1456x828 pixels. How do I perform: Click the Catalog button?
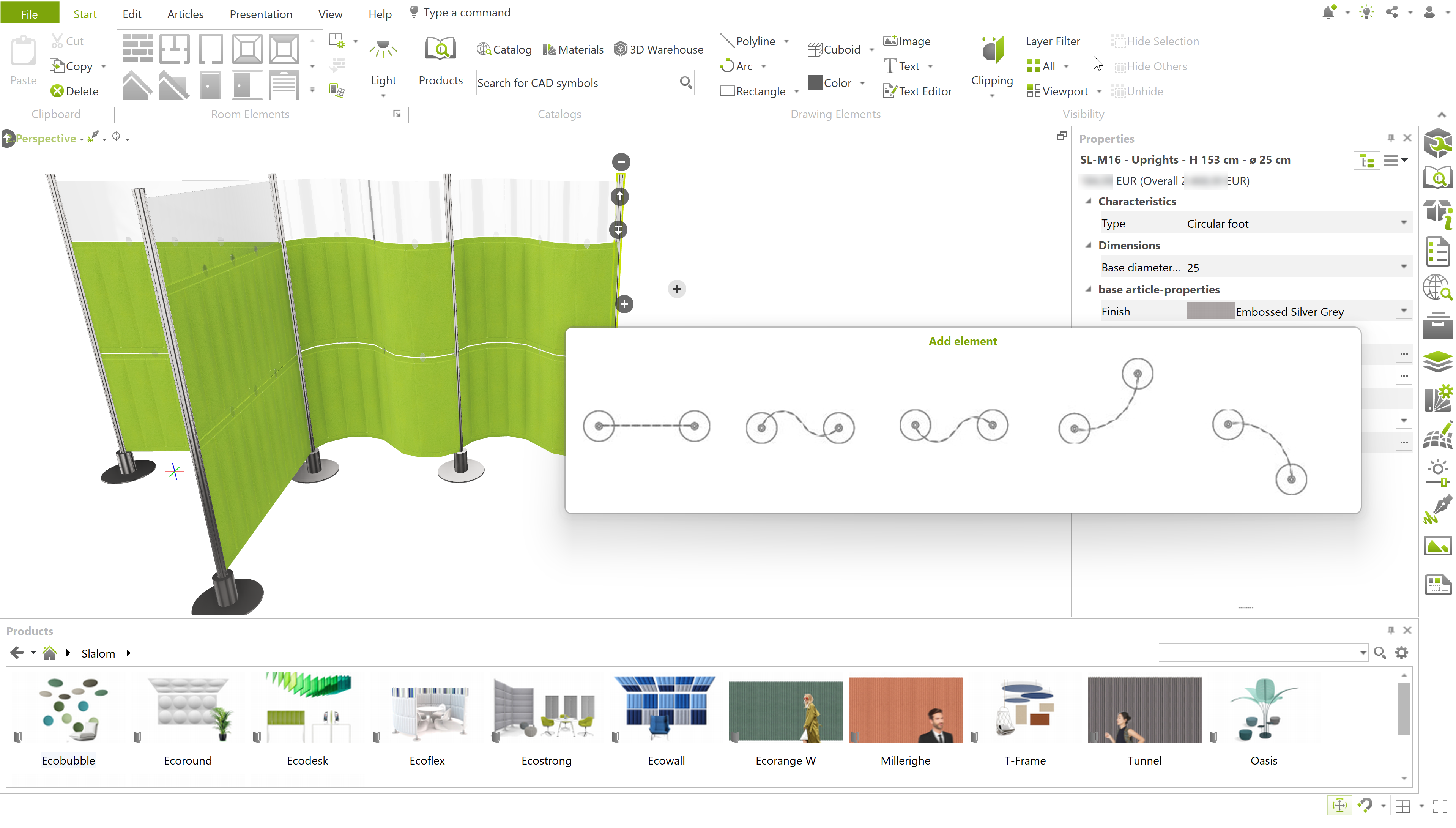(x=504, y=49)
